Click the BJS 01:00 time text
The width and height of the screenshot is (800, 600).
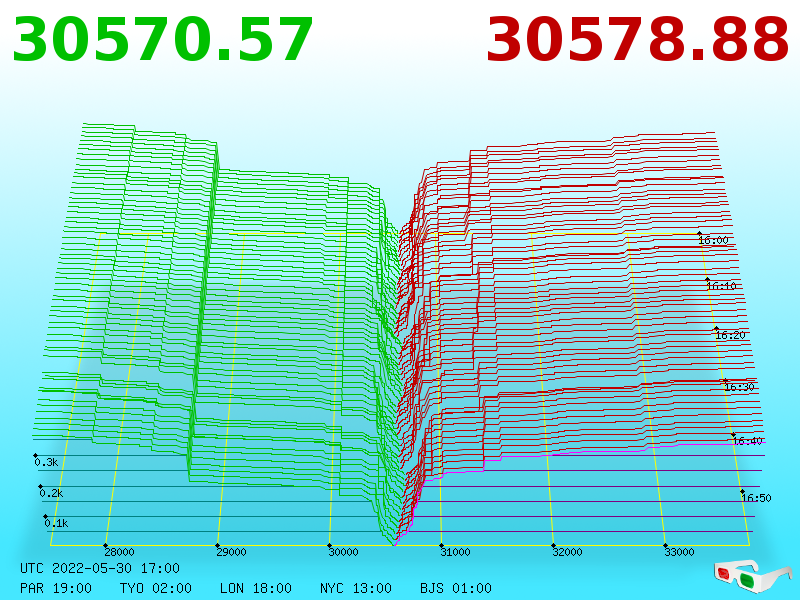pos(456,588)
